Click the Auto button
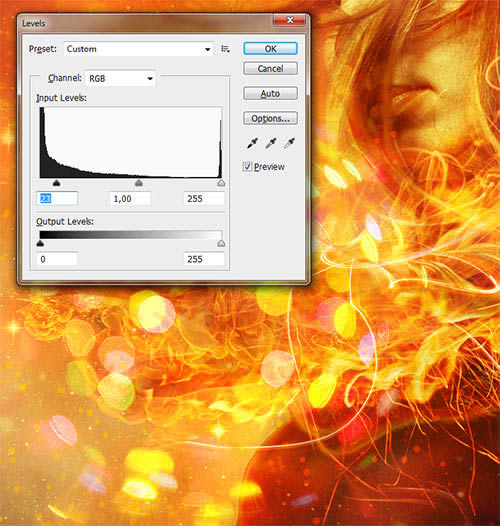This screenshot has height=526, width=500. coord(270,93)
